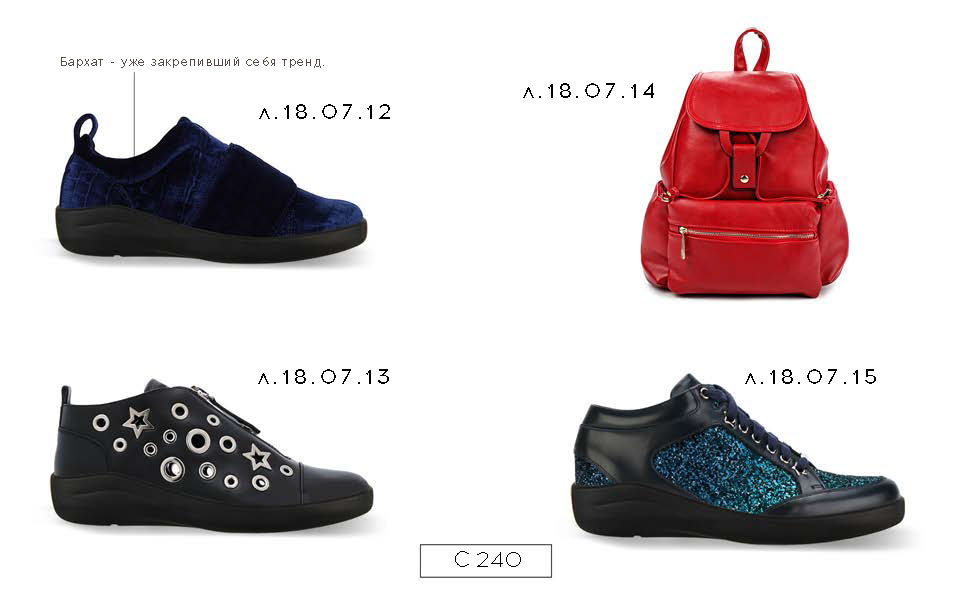Click the product code Л.18.07.12 label
This screenshot has height=600, width=960.
pyautogui.click(x=325, y=112)
